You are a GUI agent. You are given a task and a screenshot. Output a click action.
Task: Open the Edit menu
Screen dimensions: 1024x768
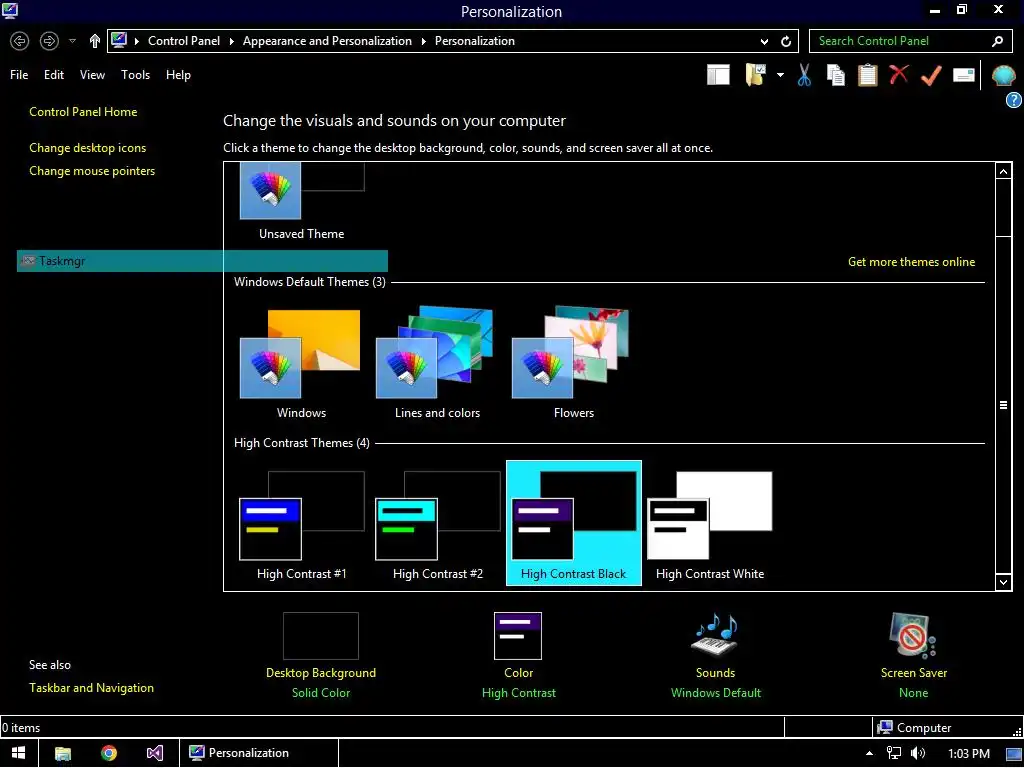coord(54,74)
